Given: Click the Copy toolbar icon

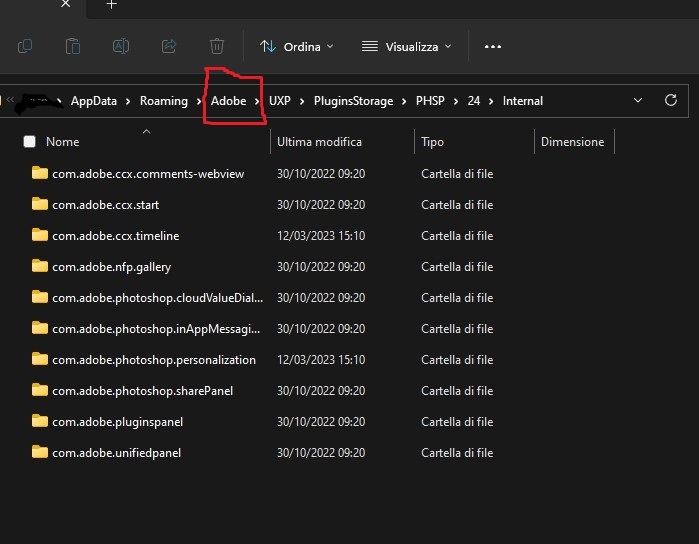Looking at the screenshot, I should point(25,46).
